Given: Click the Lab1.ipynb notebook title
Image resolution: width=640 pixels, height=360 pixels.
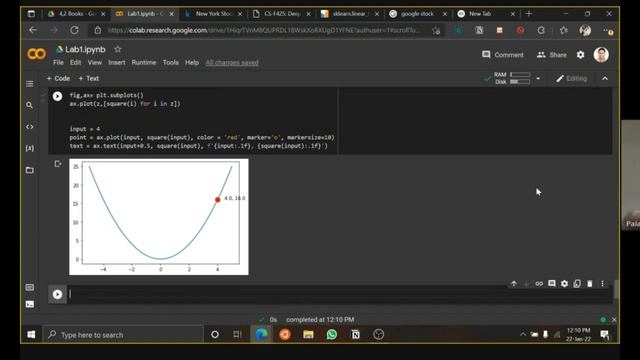Looking at the screenshot, I should point(85,49).
